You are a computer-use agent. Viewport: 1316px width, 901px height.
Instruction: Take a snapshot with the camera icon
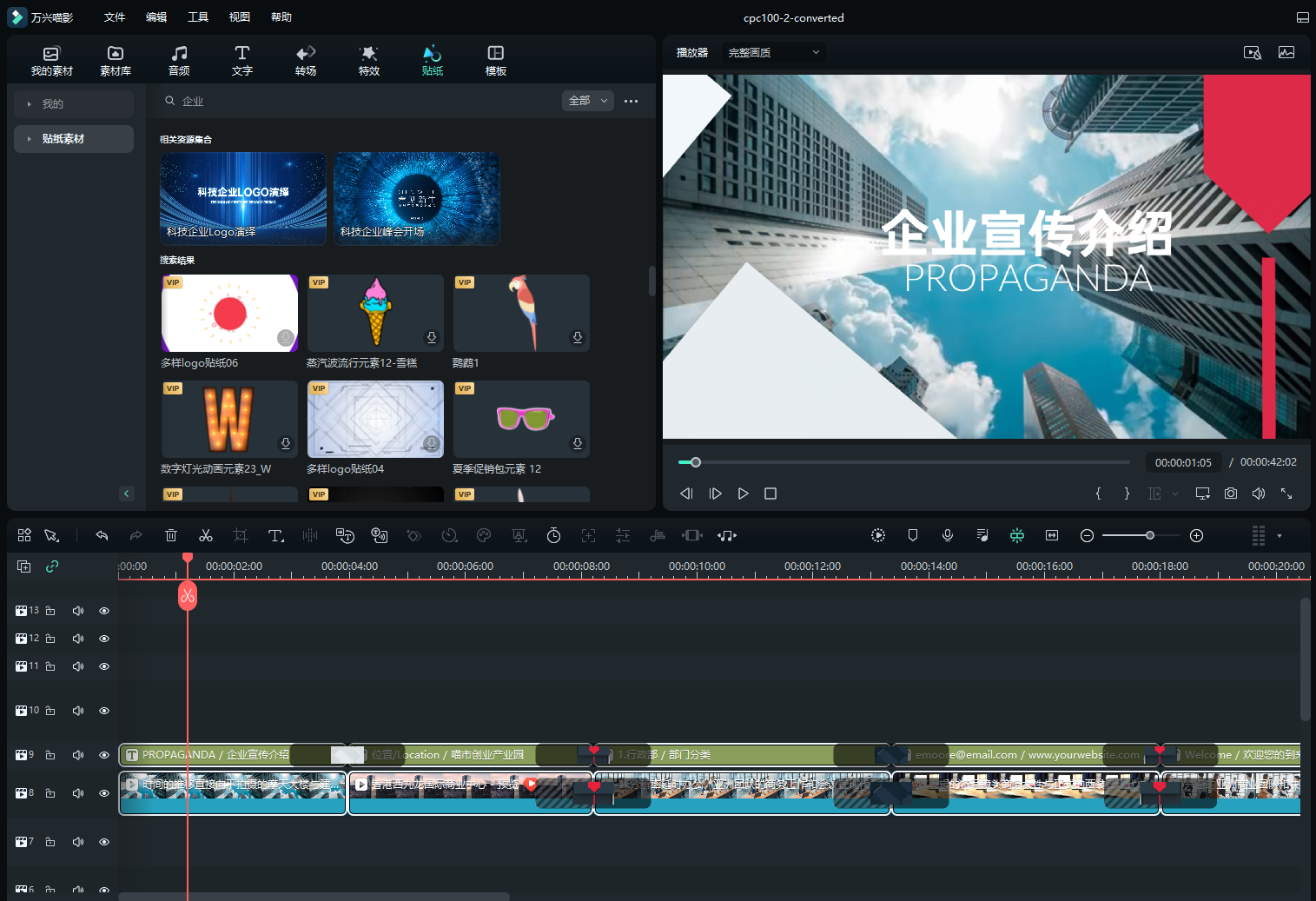(1230, 494)
